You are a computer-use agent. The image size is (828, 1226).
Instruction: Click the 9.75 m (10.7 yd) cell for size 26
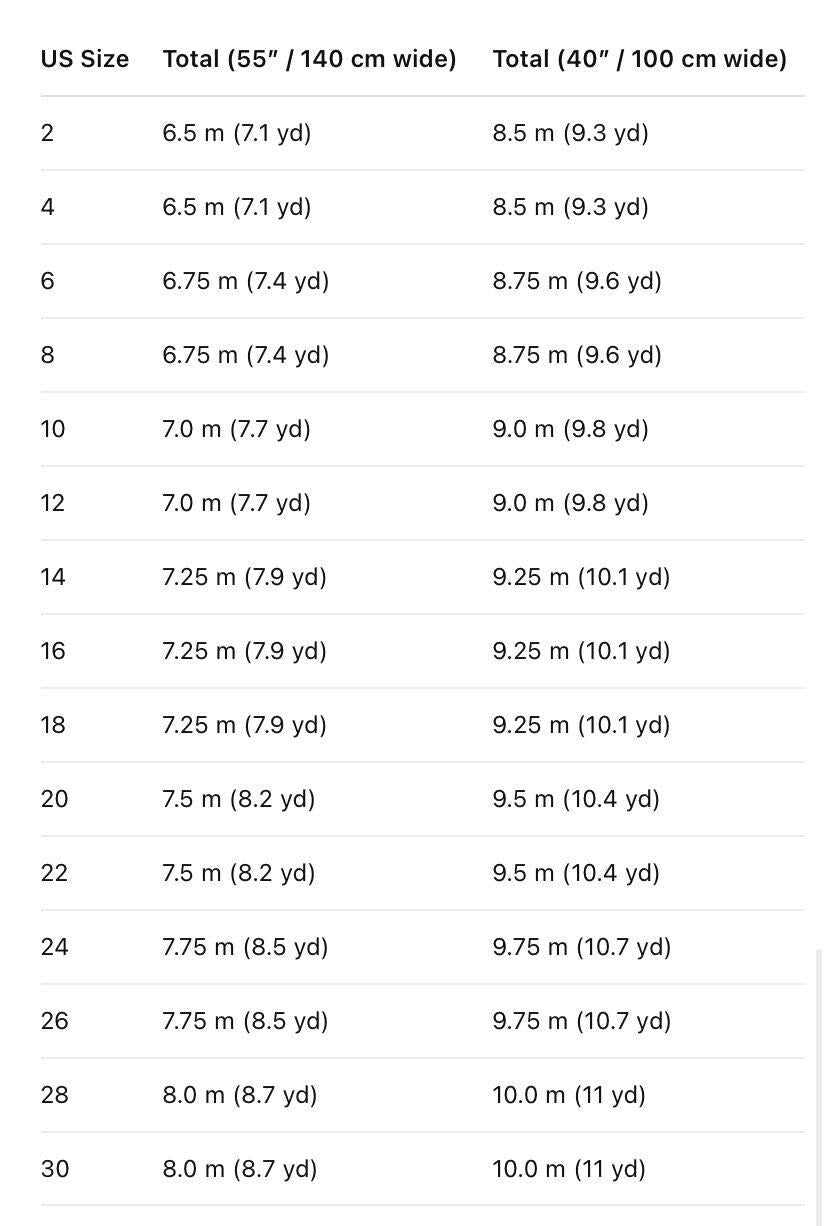coord(582,1021)
